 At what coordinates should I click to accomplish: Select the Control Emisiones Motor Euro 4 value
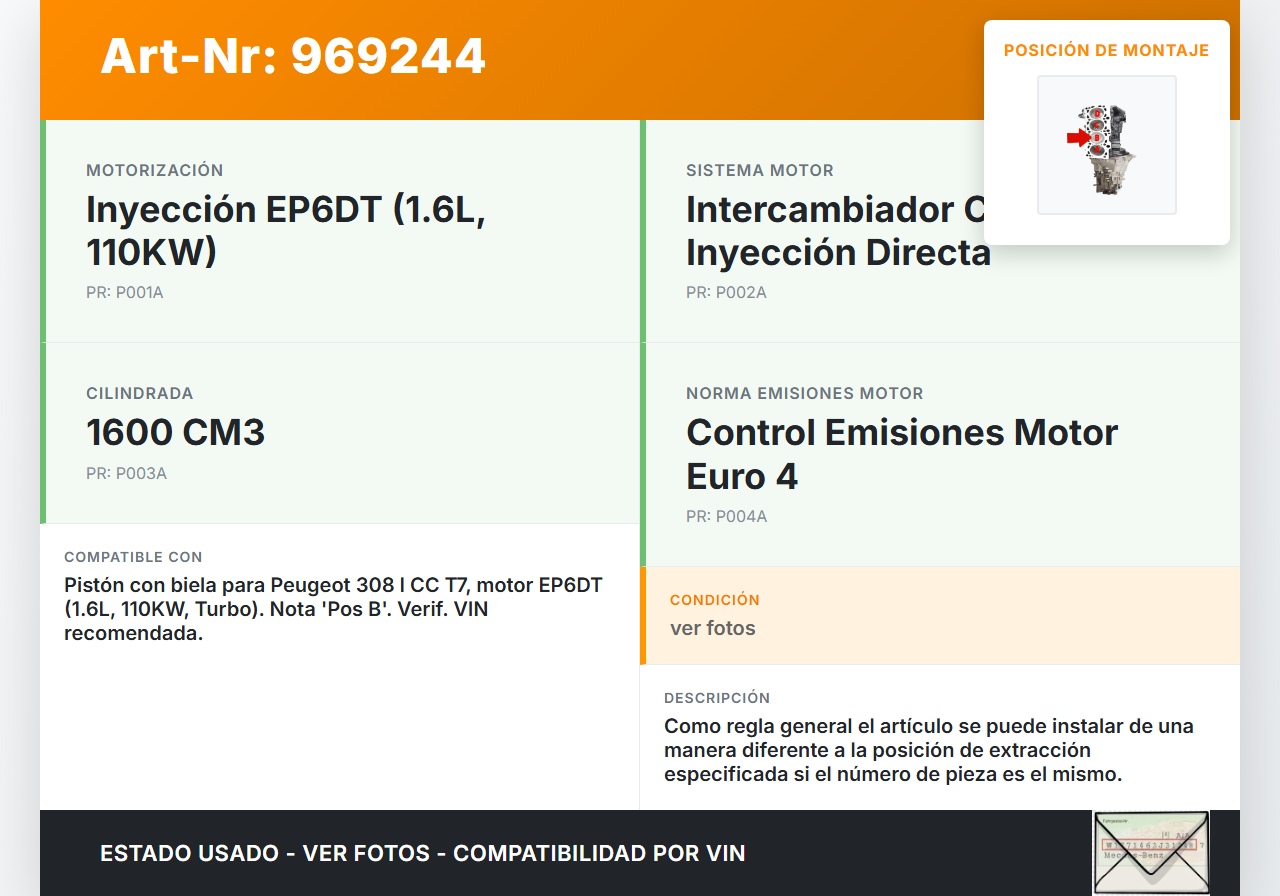pos(902,454)
